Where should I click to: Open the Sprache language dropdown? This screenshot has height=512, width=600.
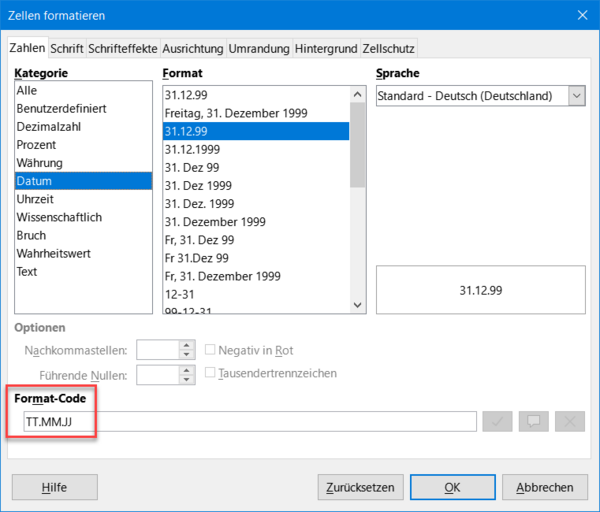[x=576, y=96]
